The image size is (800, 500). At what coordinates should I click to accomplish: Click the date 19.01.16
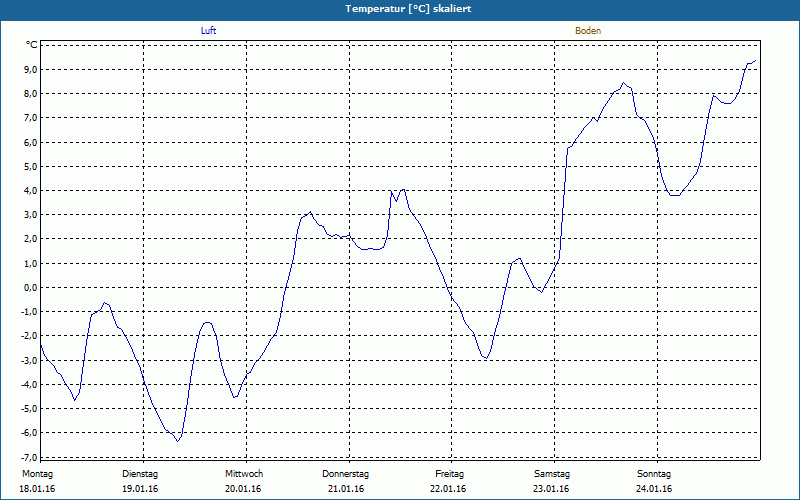tap(140, 489)
